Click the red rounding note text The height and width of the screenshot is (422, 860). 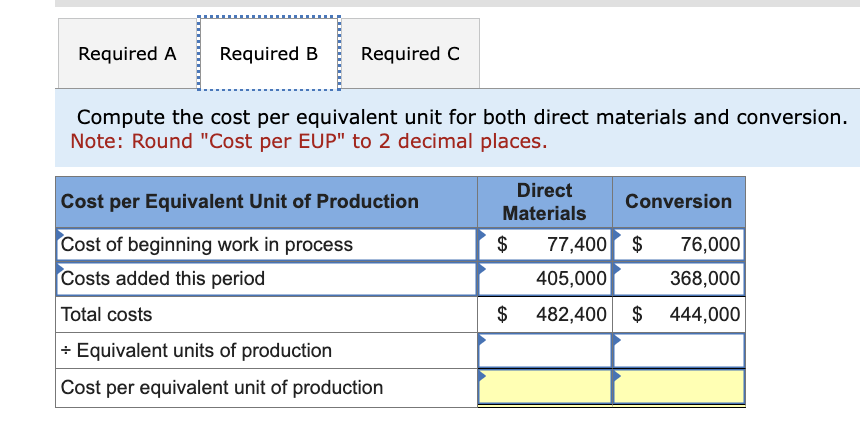[309, 142]
